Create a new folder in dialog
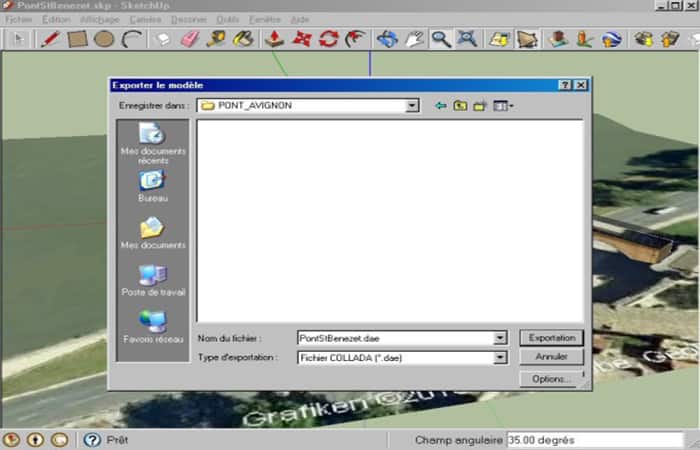 pos(480,106)
